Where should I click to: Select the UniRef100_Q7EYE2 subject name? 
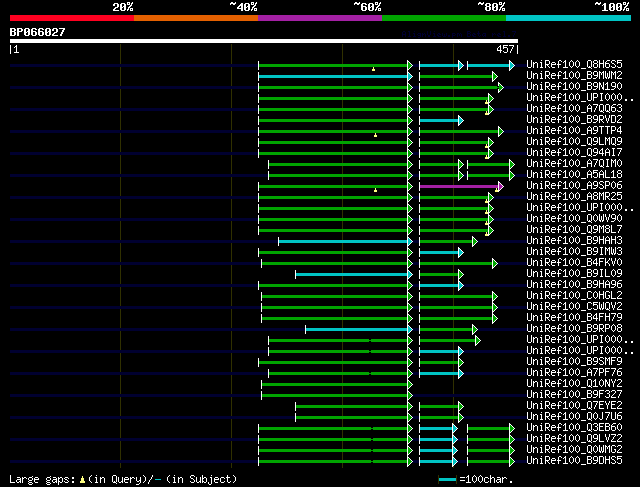click(x=574, y=406)
